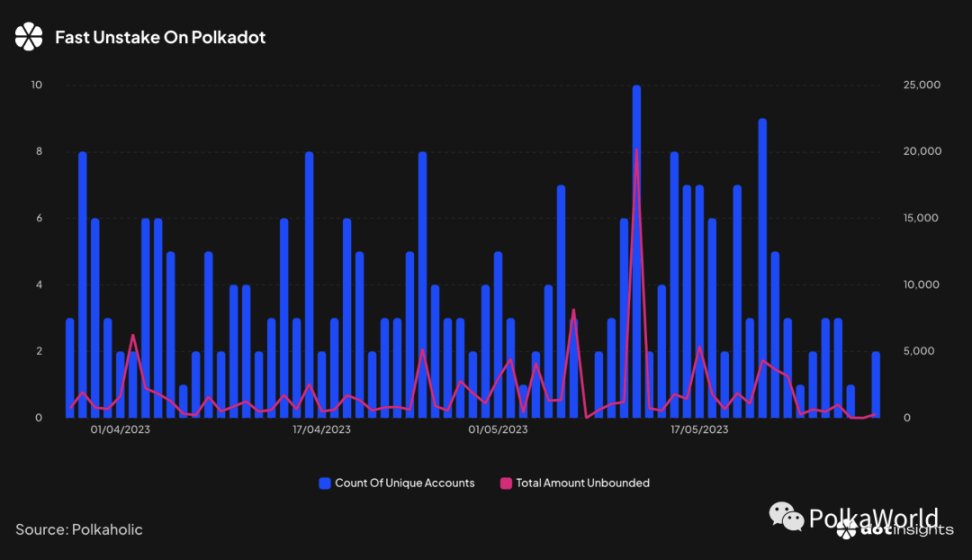Click the blue bar reaching 9 accounts
Image resolution: width=972 pixels, height=560 pixels.
tap(762, 268)
